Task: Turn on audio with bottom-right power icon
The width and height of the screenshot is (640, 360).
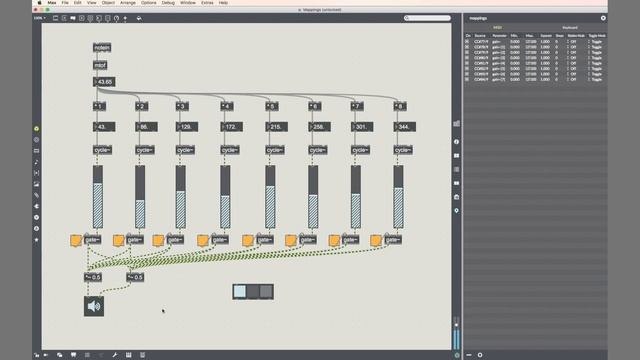Action: coord(457,355)
